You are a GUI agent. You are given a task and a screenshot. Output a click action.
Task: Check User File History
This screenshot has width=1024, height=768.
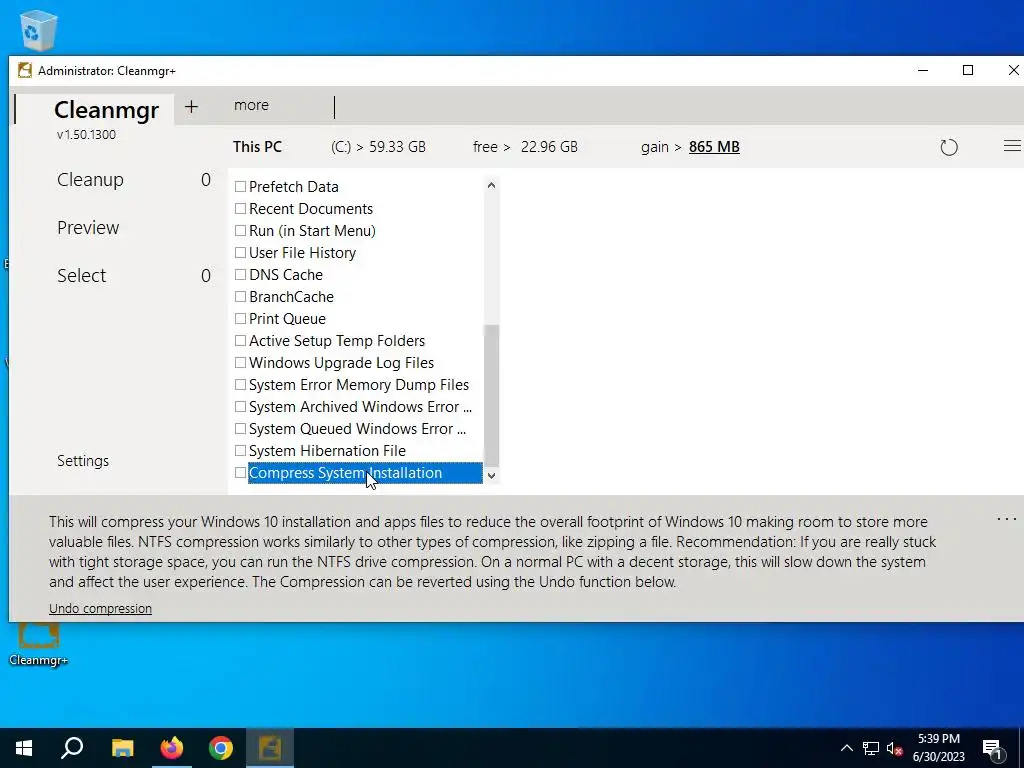pyautogui.click(x=240, y=253)
